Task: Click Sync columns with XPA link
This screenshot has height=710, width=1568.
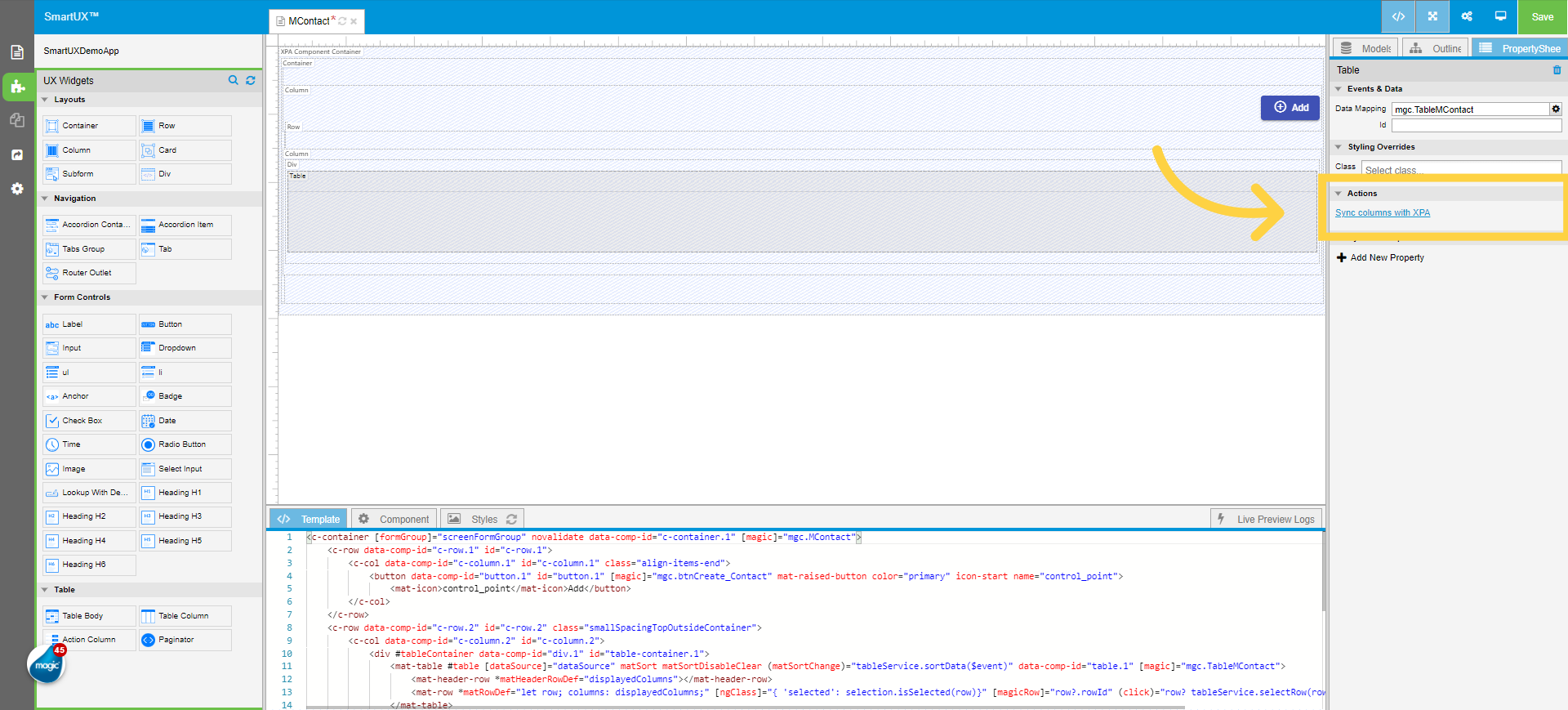Action: pyautogui.click(x=1383, y=212)
